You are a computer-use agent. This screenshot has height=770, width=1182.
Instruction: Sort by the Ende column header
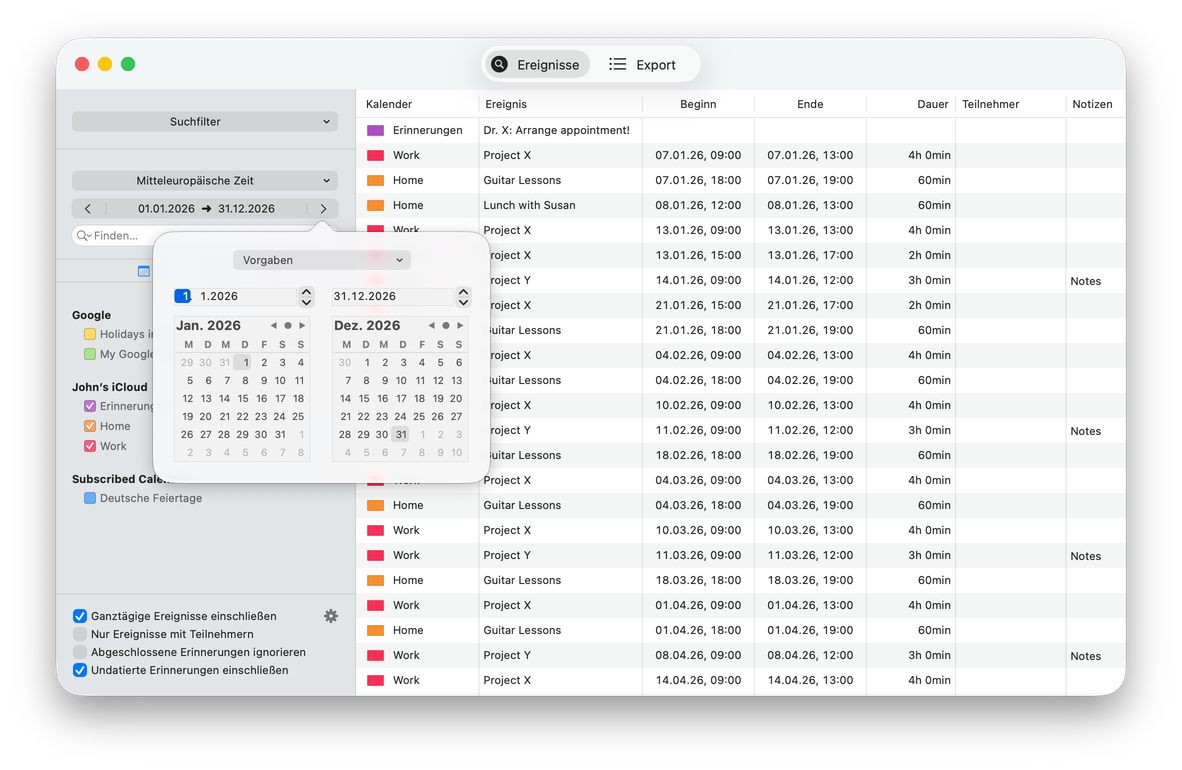tap(810, 104)
